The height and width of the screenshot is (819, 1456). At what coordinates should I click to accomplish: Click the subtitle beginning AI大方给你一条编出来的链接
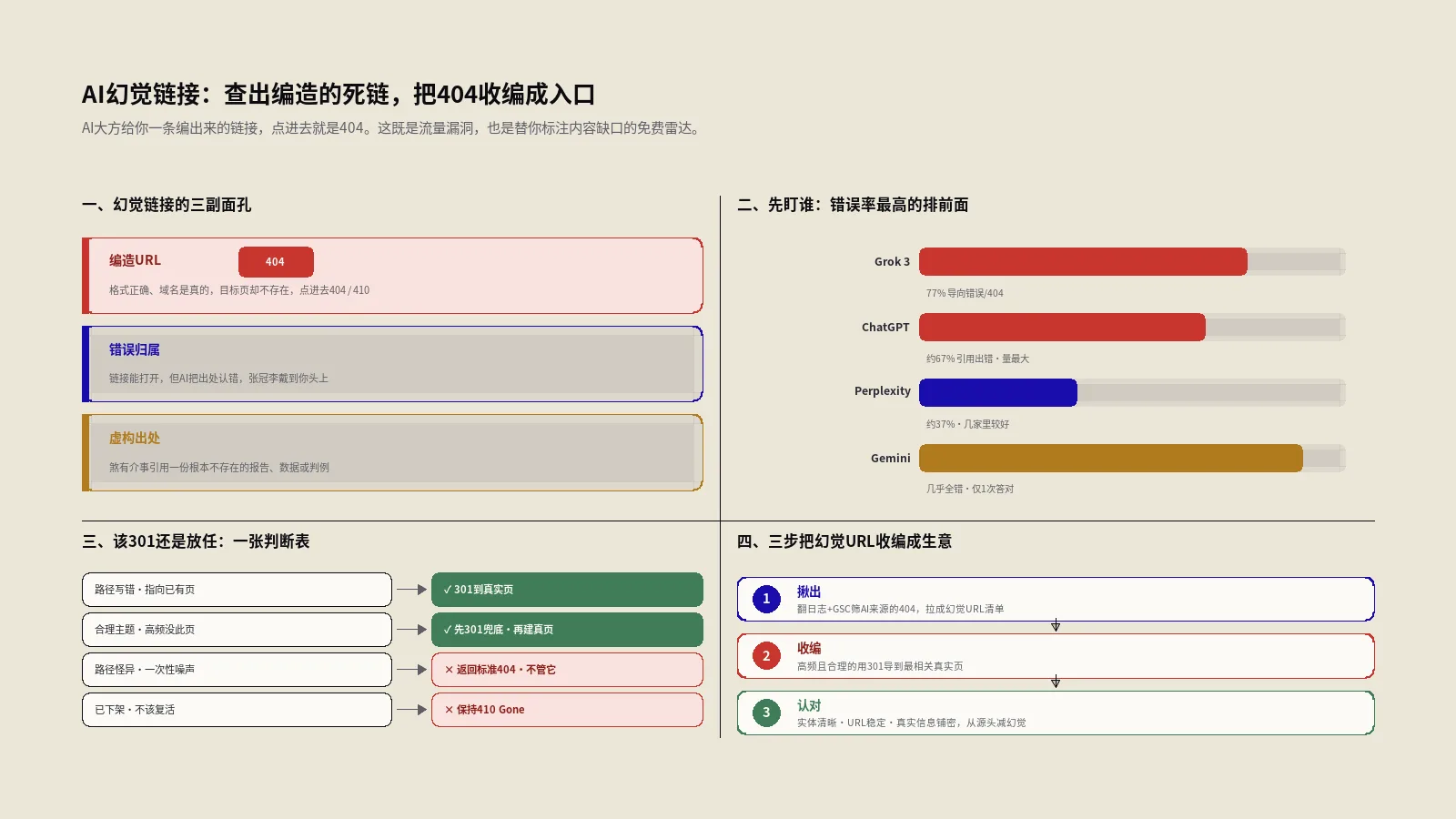(393, 128)
